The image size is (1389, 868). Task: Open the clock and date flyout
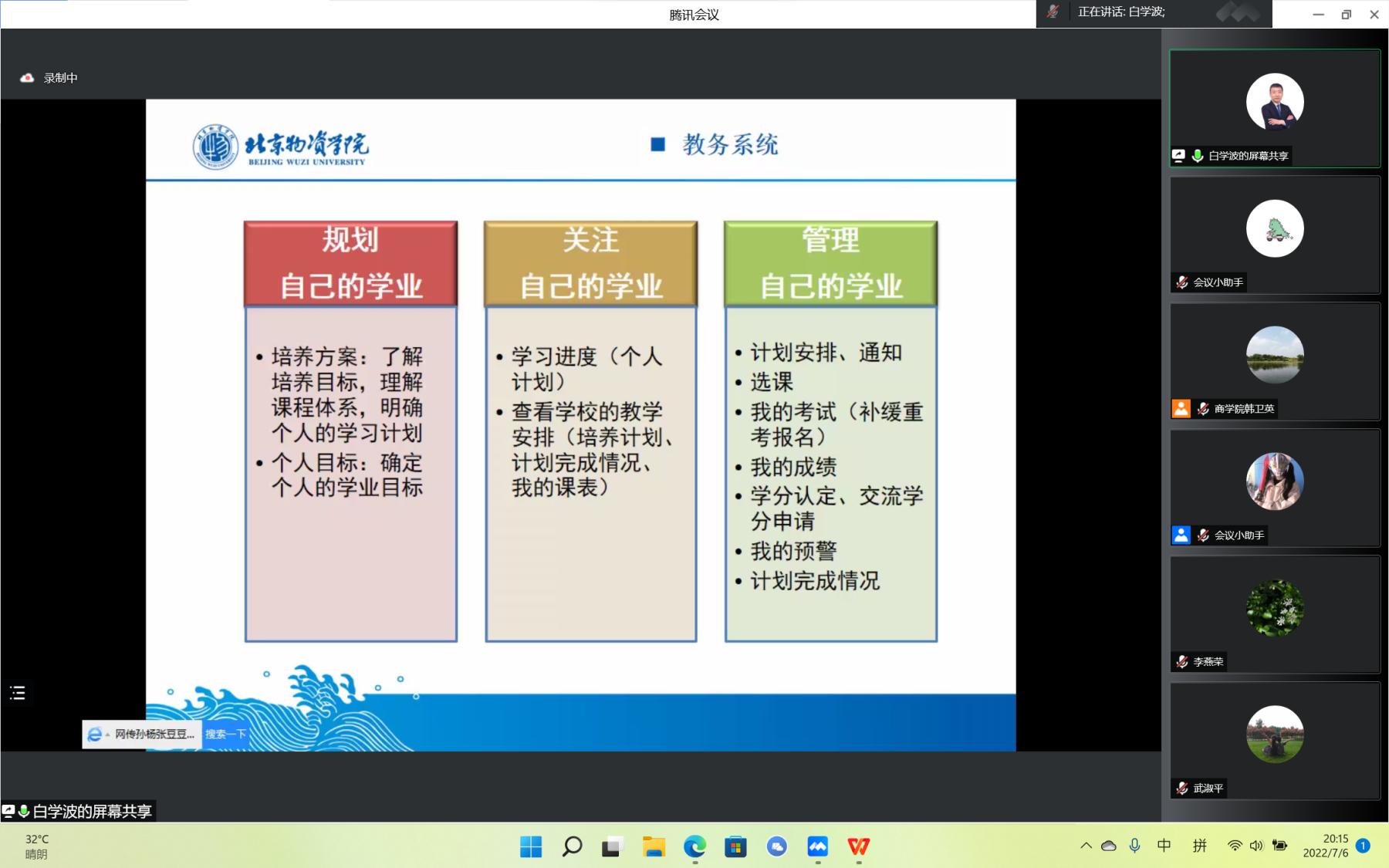pyautogui.click(x=1326, y=846)
